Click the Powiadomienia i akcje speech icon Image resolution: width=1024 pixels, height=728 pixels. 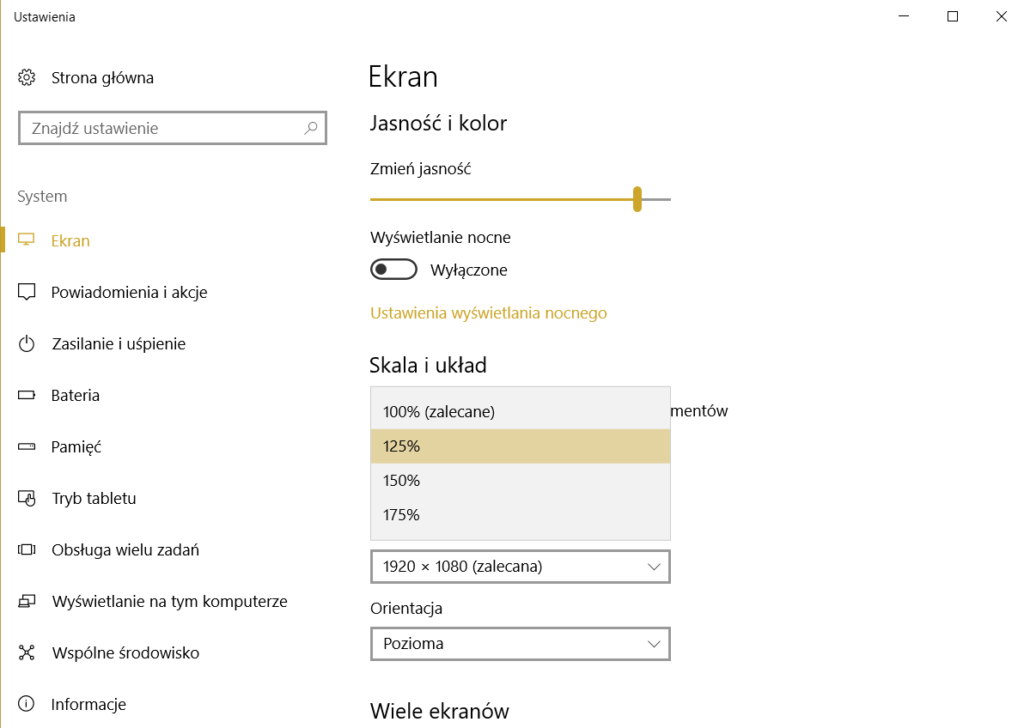26,292
